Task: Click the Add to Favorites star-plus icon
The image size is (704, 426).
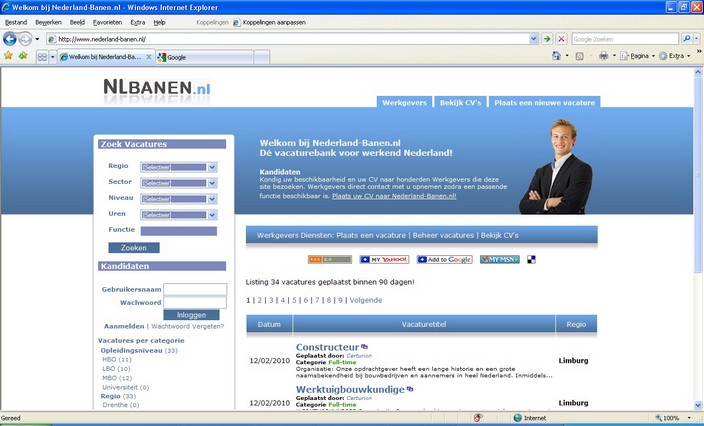Action: point(23,56)
